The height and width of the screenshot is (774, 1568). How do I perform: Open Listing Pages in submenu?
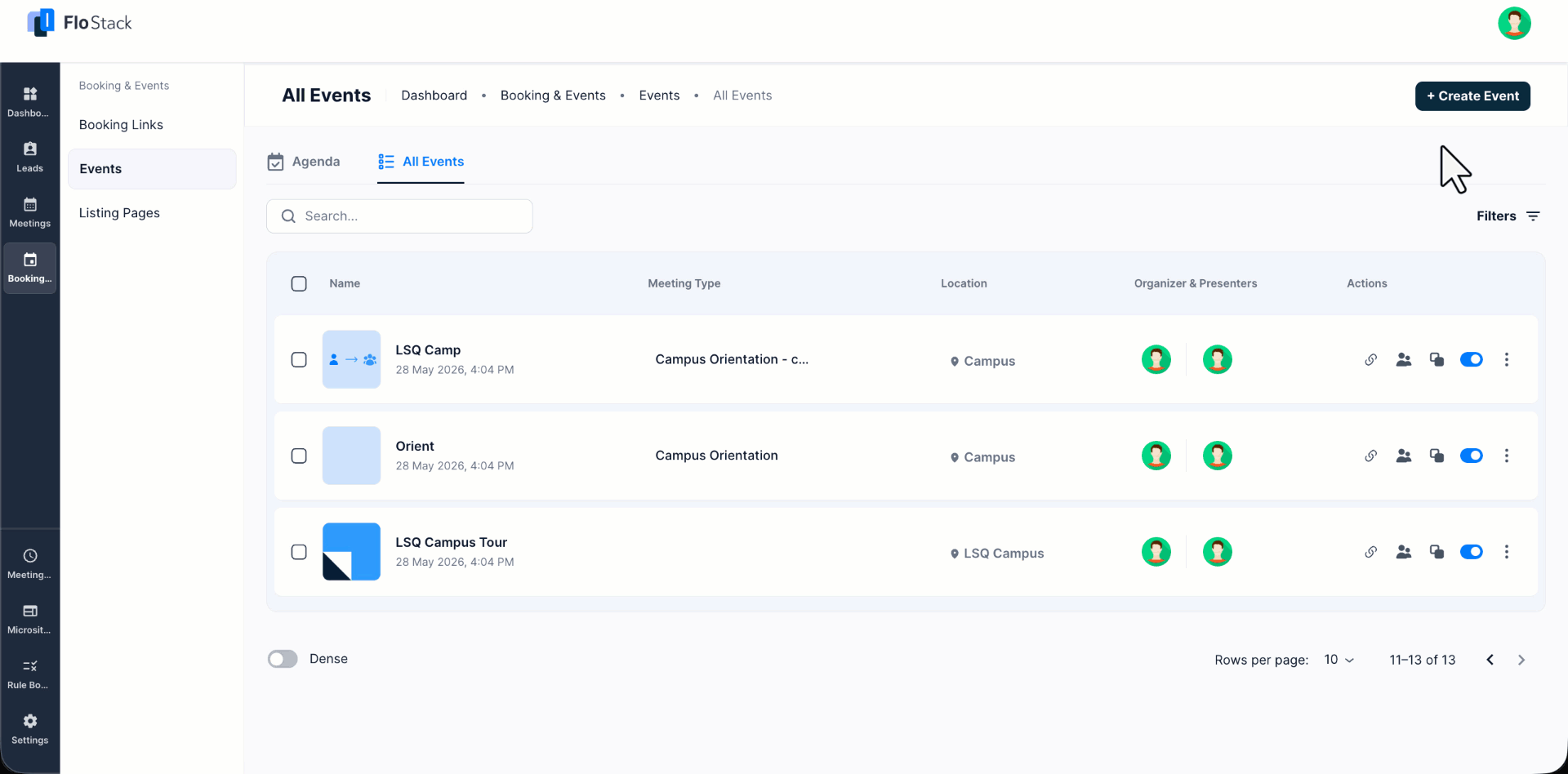point(119,213)
